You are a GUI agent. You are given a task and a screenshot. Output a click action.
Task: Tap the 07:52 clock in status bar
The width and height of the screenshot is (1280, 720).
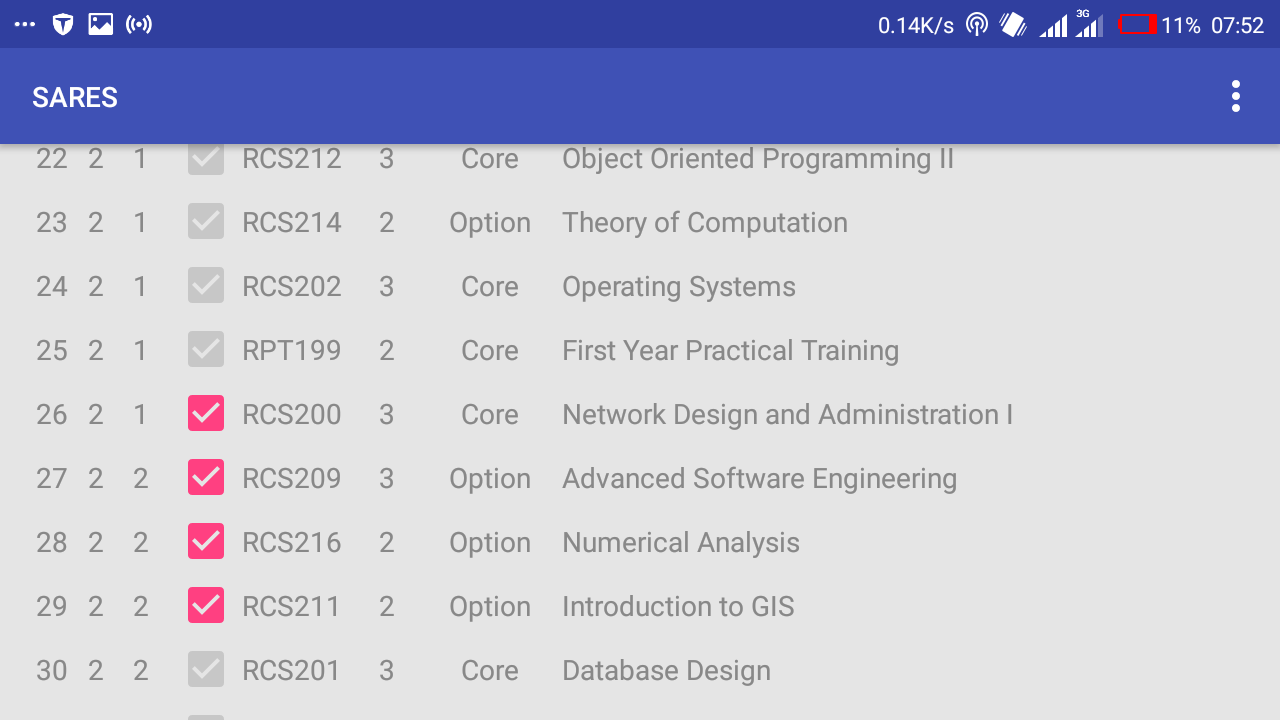click(x=1237, y=25)
